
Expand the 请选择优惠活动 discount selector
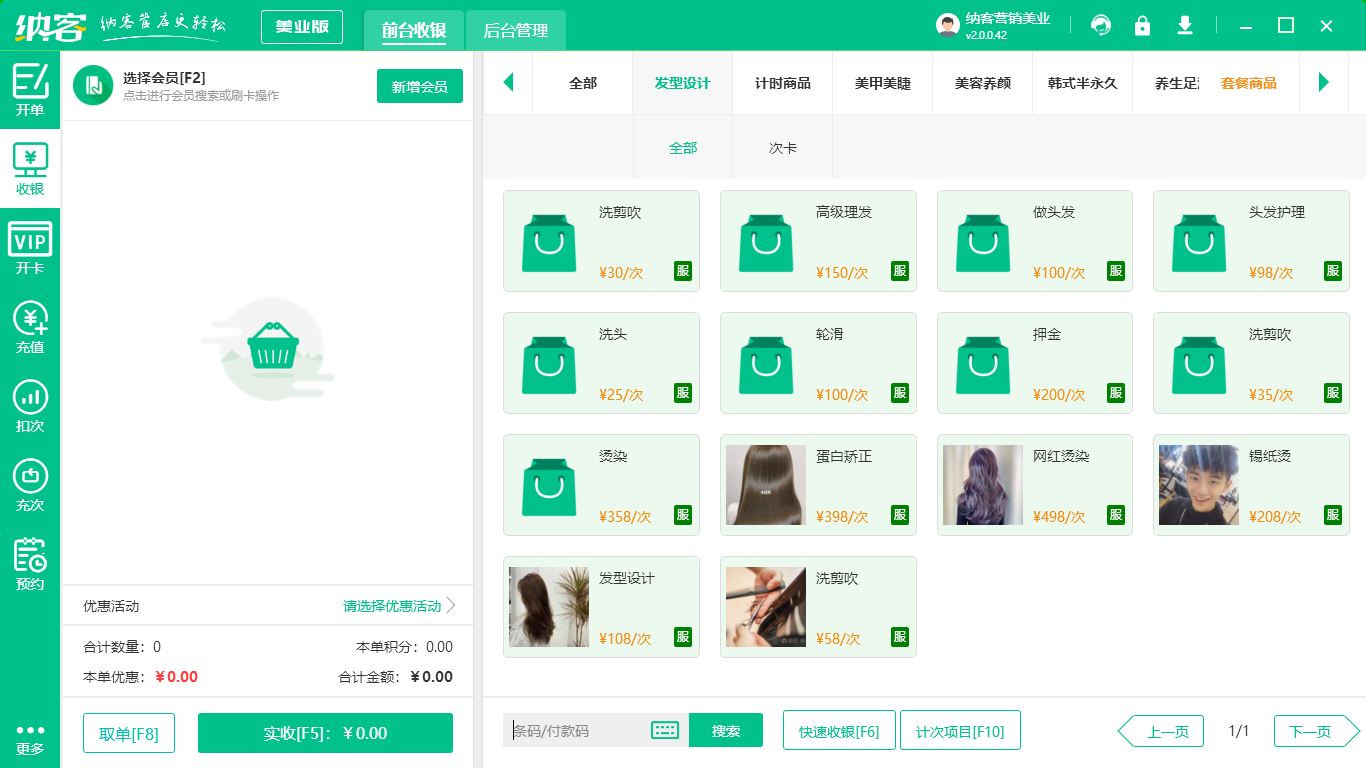[390, 606]
